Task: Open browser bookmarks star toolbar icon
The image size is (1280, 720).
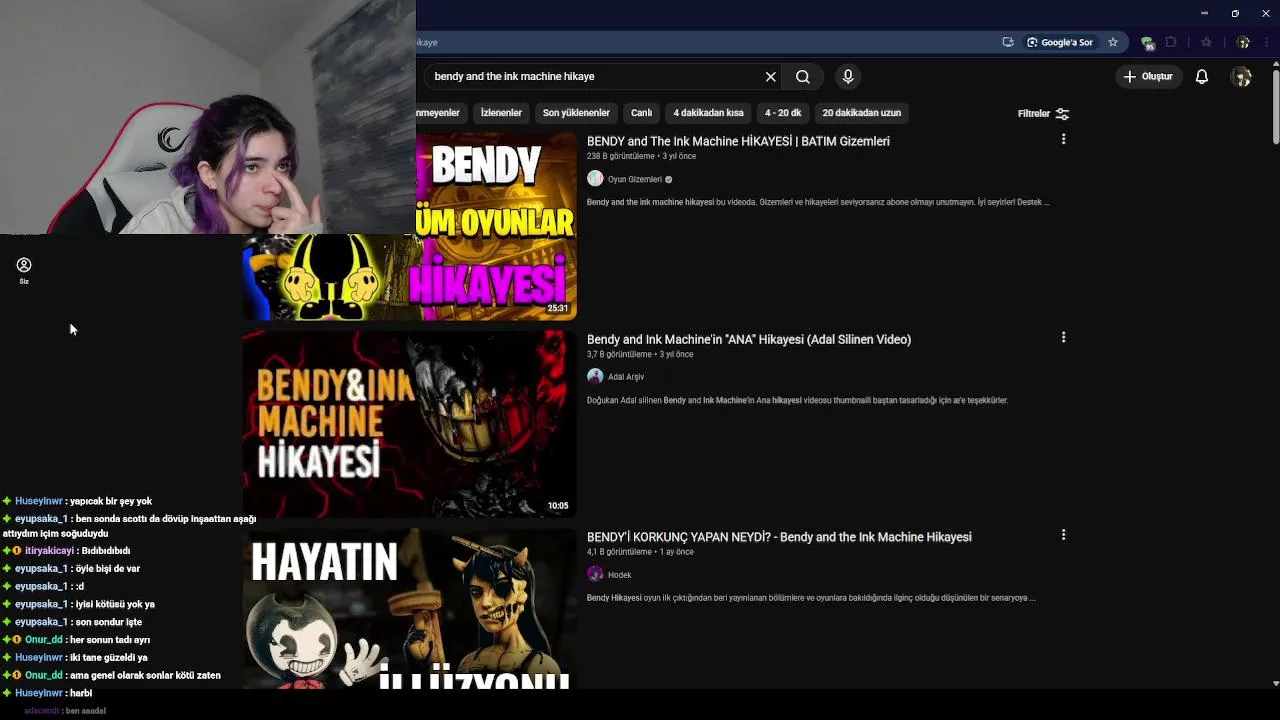Action: tap(1207, 42)
